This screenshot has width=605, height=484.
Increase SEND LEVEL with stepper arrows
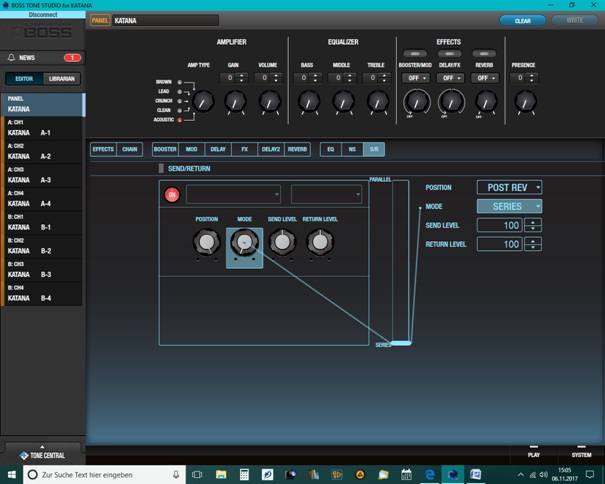tap(533, 222)
